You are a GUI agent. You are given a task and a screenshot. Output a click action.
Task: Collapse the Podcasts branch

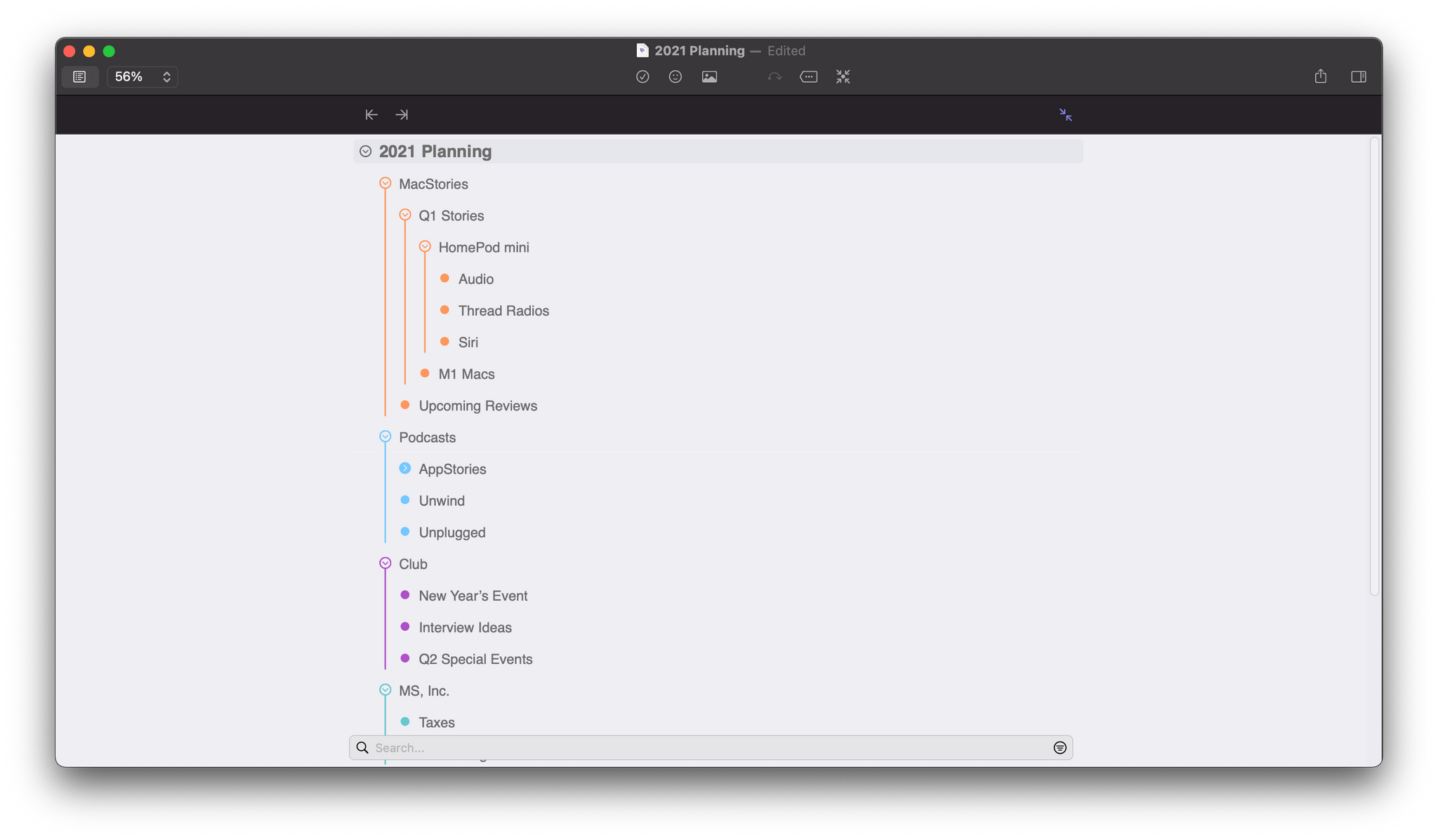pos(385,436)
